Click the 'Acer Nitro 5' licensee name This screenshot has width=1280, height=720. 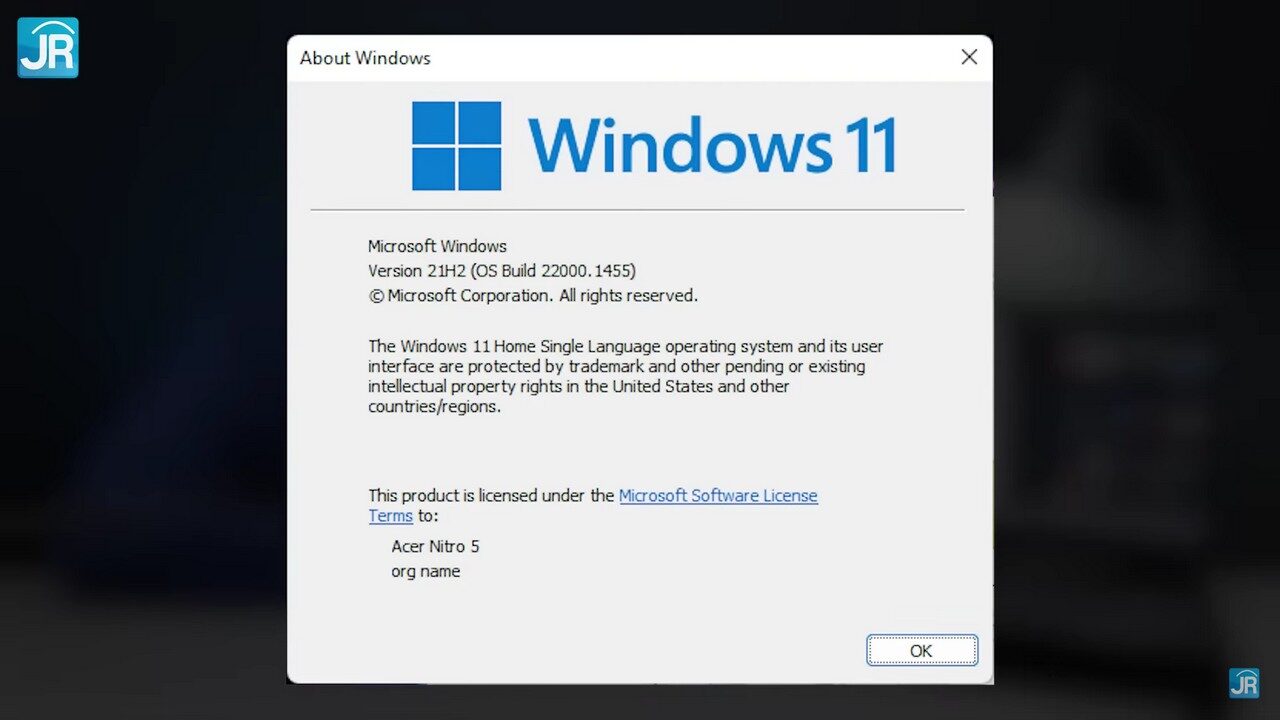tap(435, 547)
